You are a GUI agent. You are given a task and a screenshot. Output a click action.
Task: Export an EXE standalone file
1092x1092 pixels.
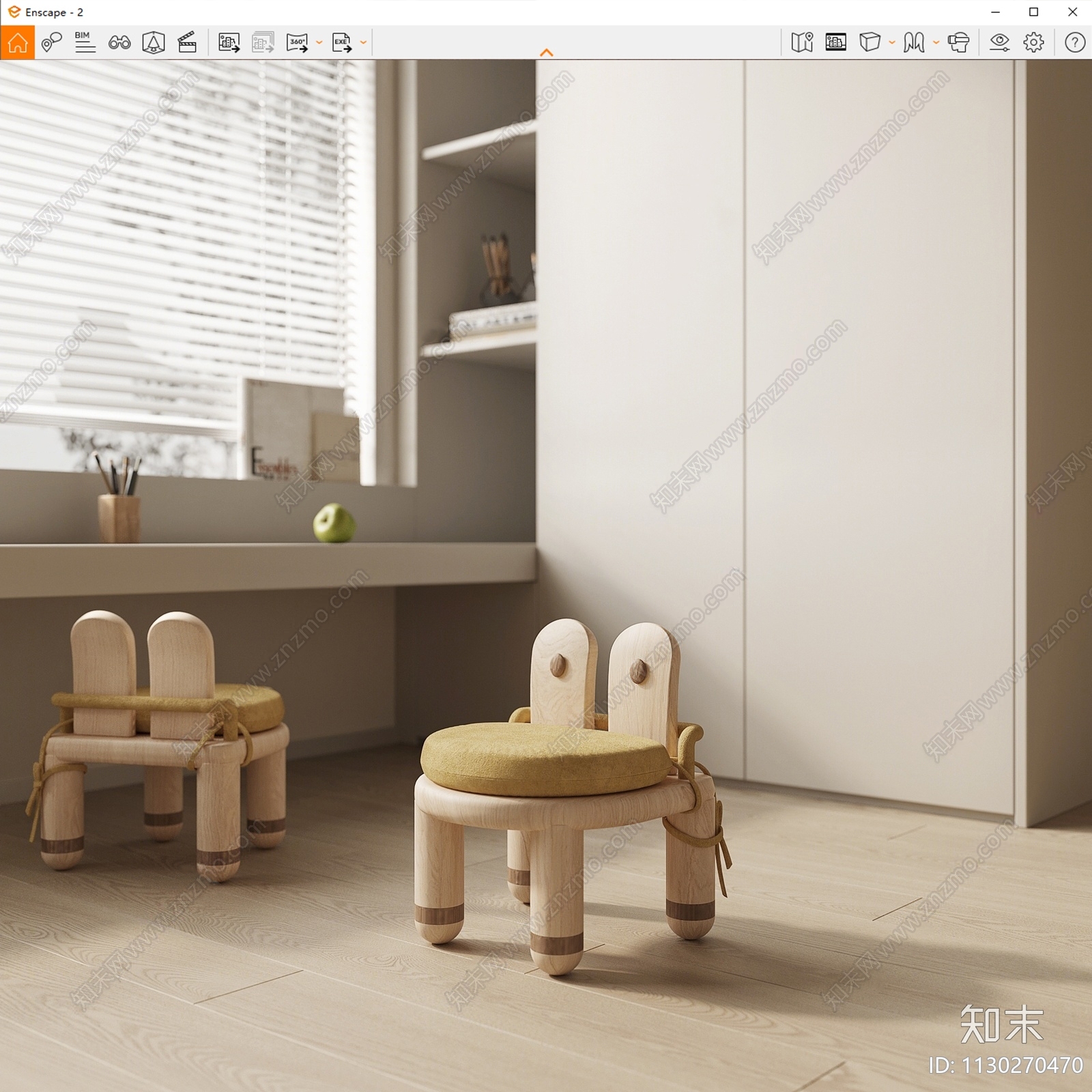pyautogui.click(x=342, y=42)
